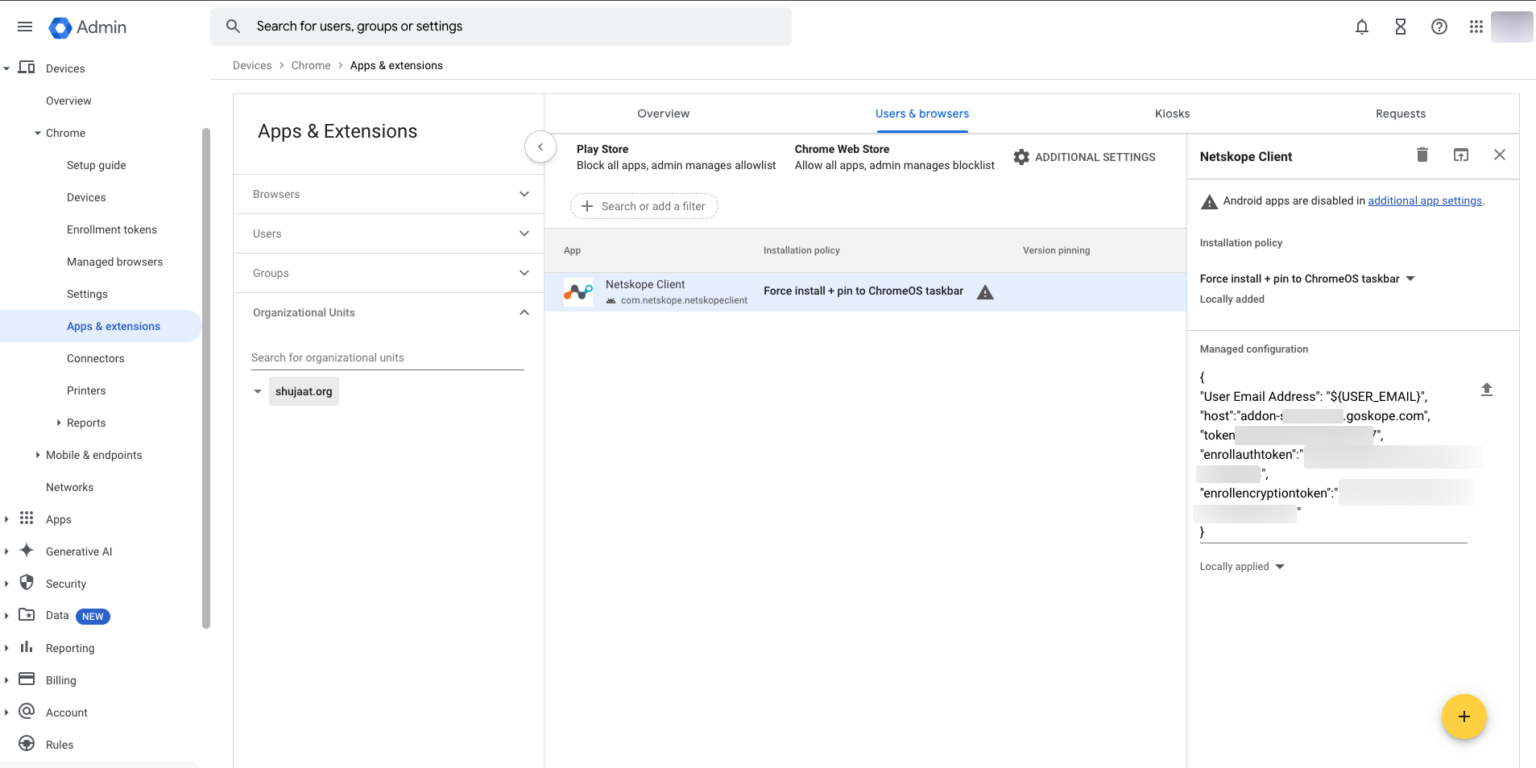The image size is (1536, 768).
Task: Upload a managed configuration file
Action: 1487,389
